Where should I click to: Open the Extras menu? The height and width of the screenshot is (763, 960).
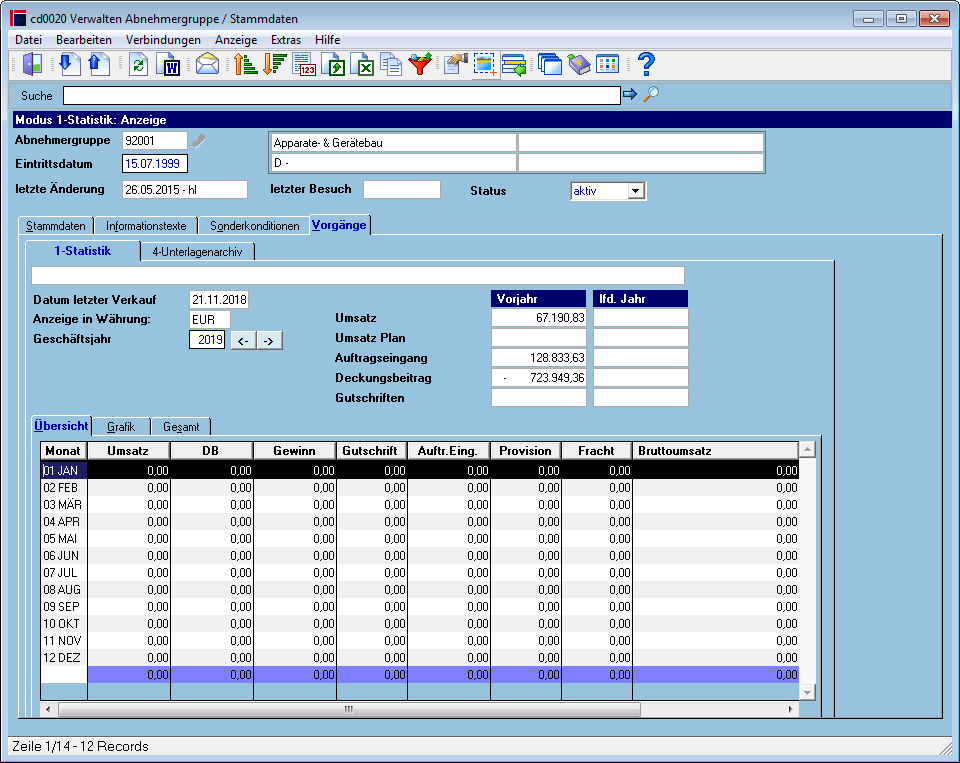coord(286,40)
